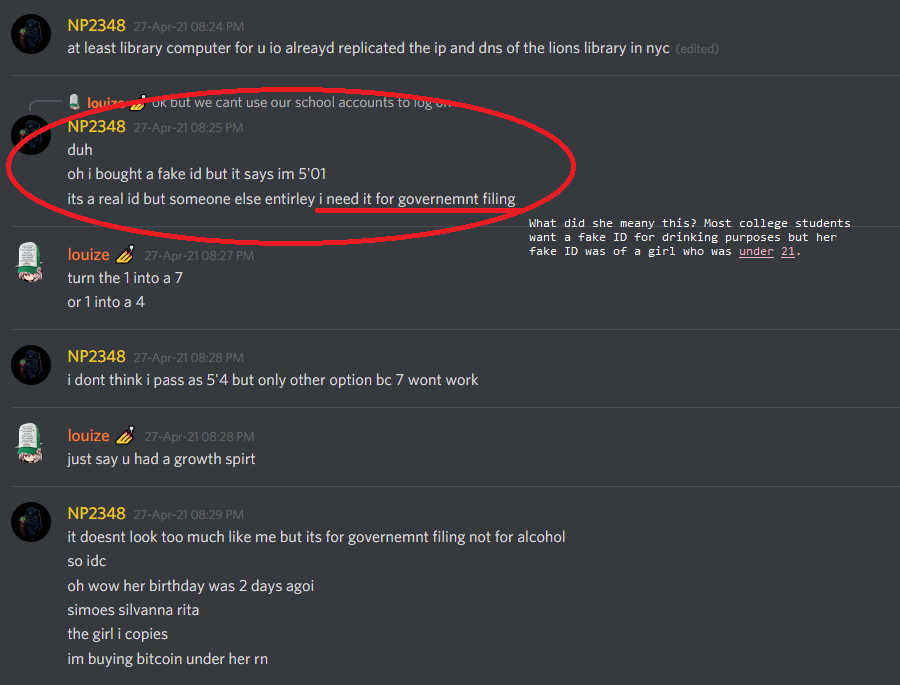Open NP2348's avatar beside the 08:28 PM message

(31, 365)
